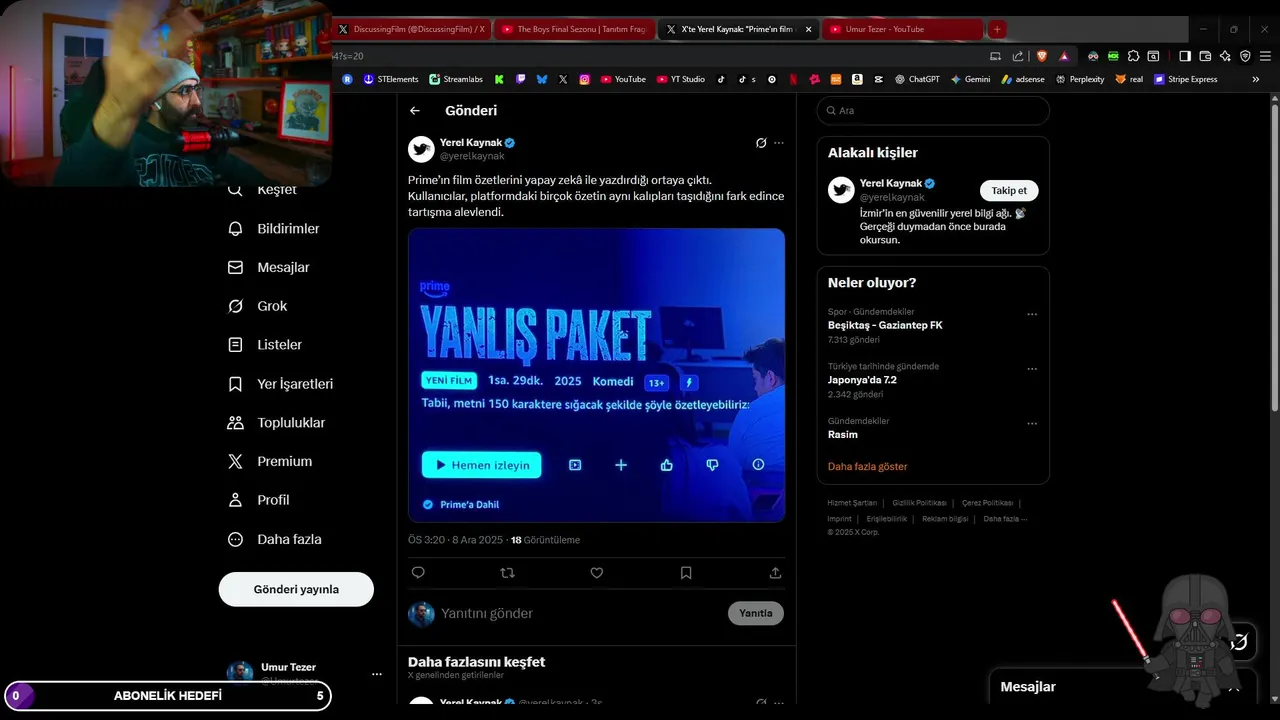Open the Gemini bookmark

[x=970, y=79]
